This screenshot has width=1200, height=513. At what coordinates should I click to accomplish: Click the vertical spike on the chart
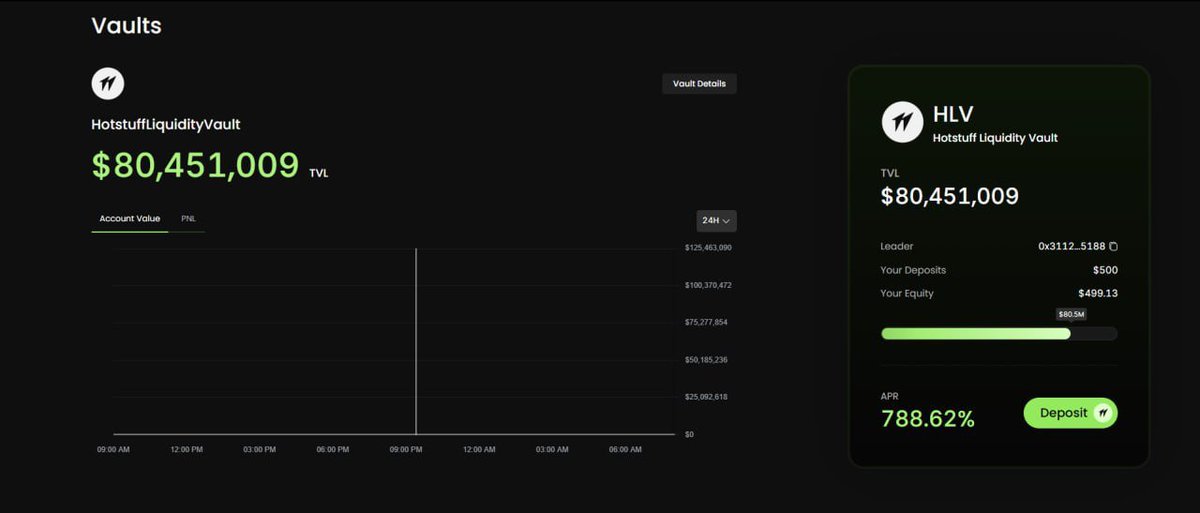[x=416, y=341]
